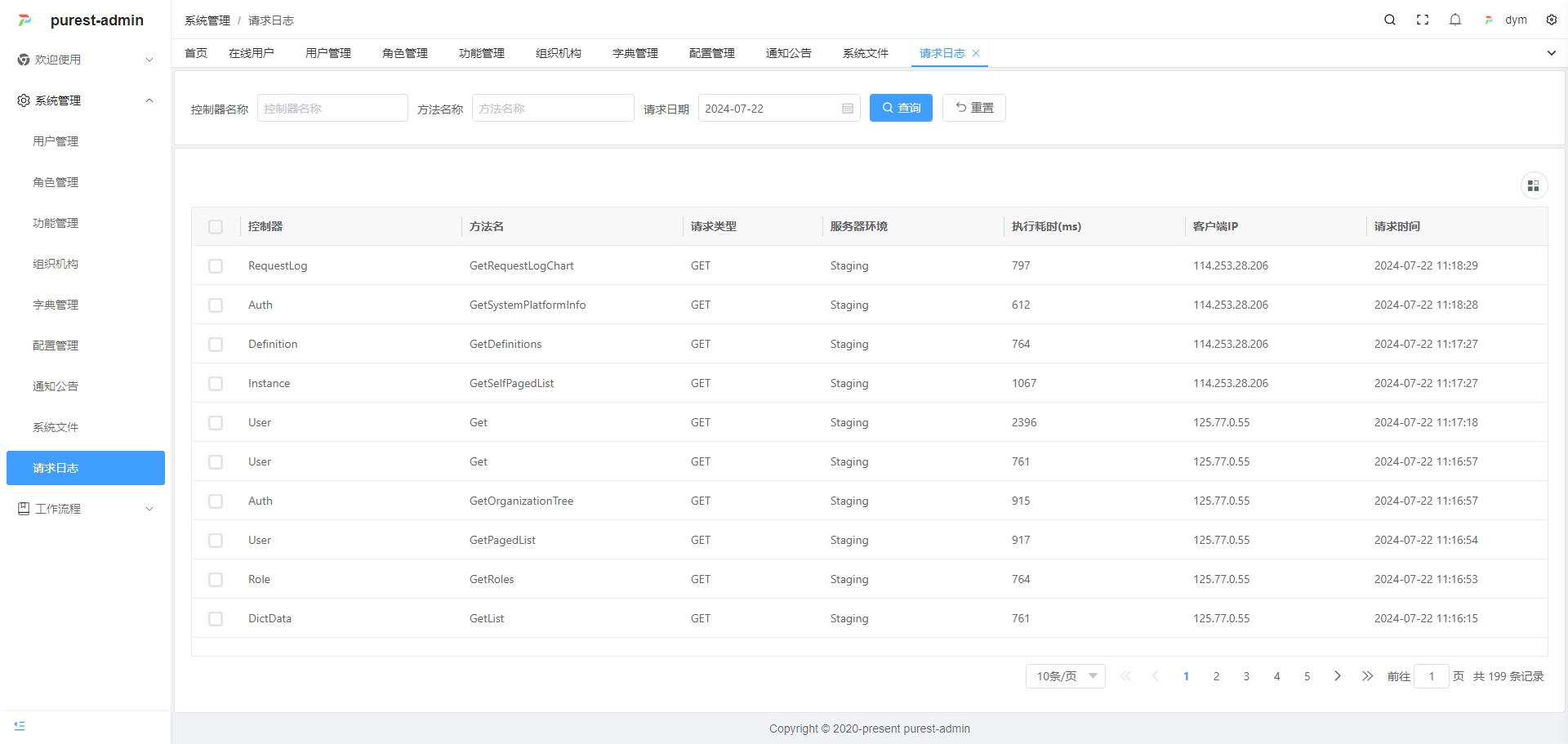Open the 10条/页 page size dropdown
The width and height of the screenshot is (1568, 744).
pyautogui.click(x=1066, y=676)
